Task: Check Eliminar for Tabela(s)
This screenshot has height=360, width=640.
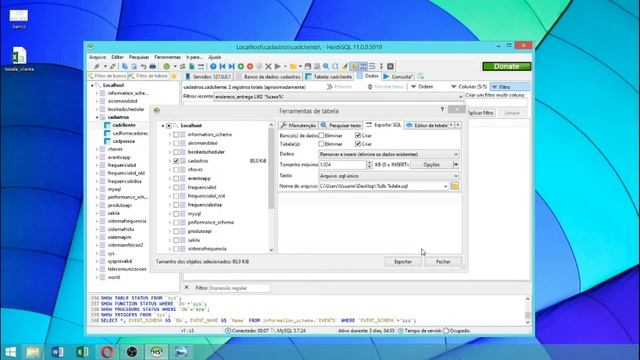Action: point(321,144)
